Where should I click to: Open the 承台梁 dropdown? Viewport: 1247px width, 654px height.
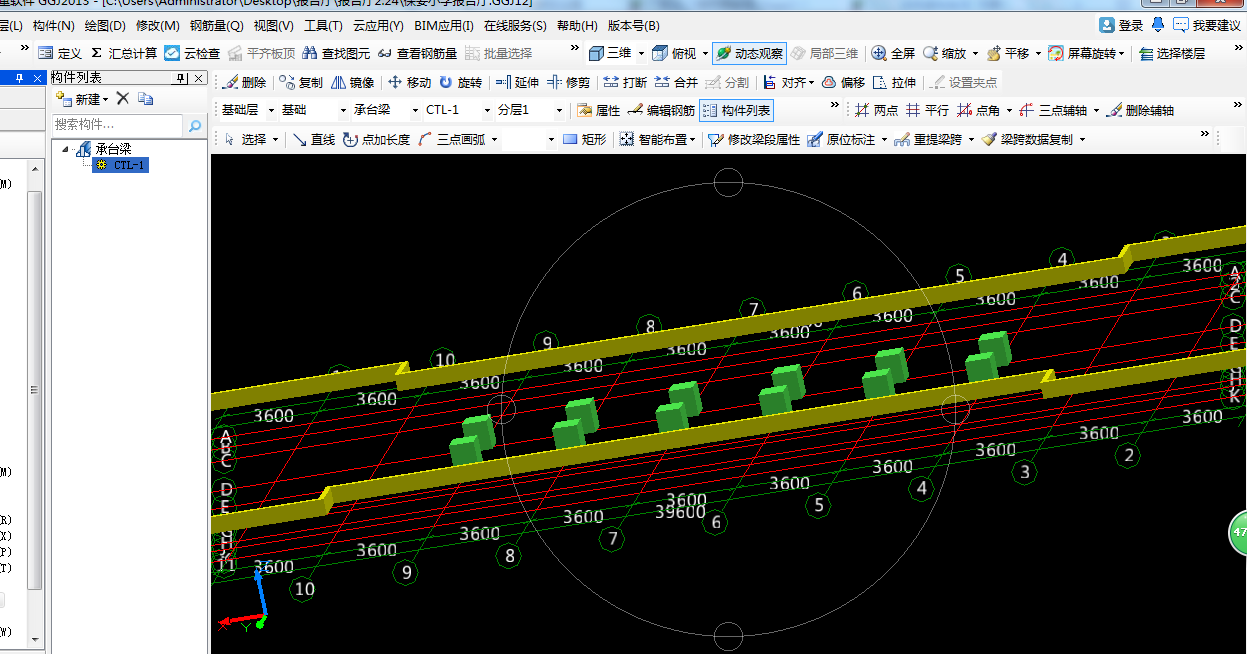click(413, 111)
